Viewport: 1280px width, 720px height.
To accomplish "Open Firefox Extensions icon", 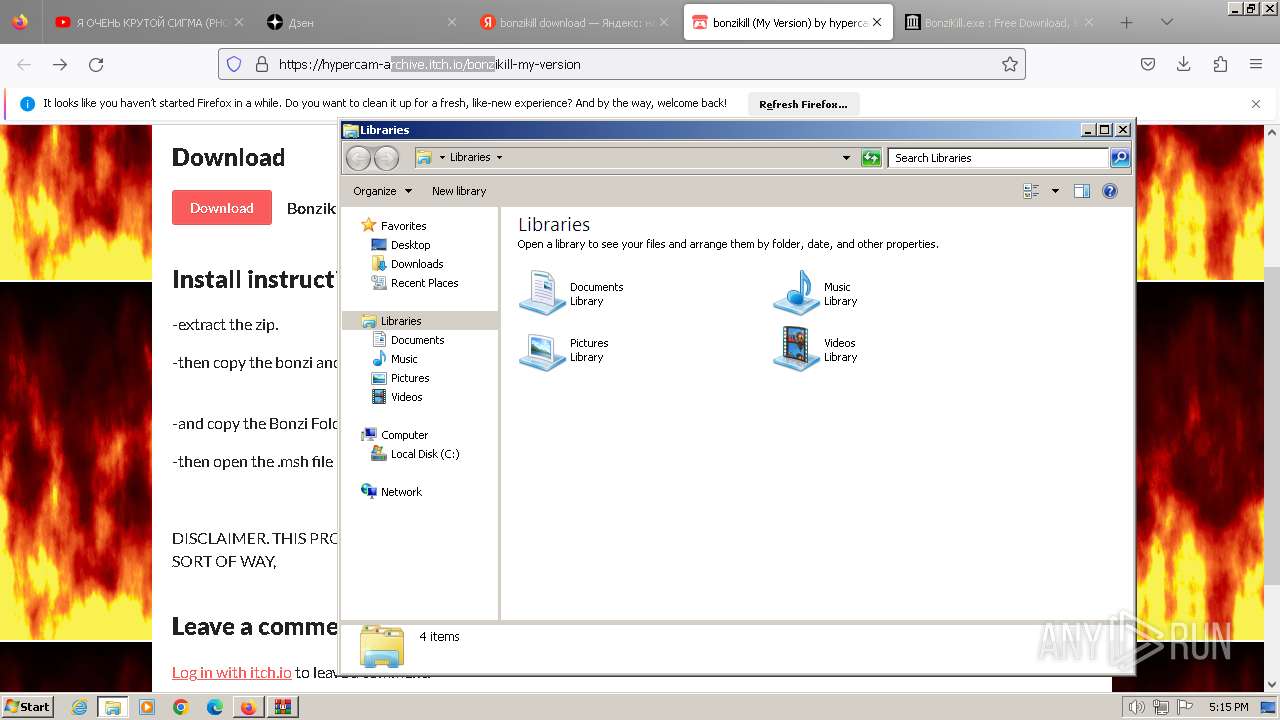I will point(1220,64).
